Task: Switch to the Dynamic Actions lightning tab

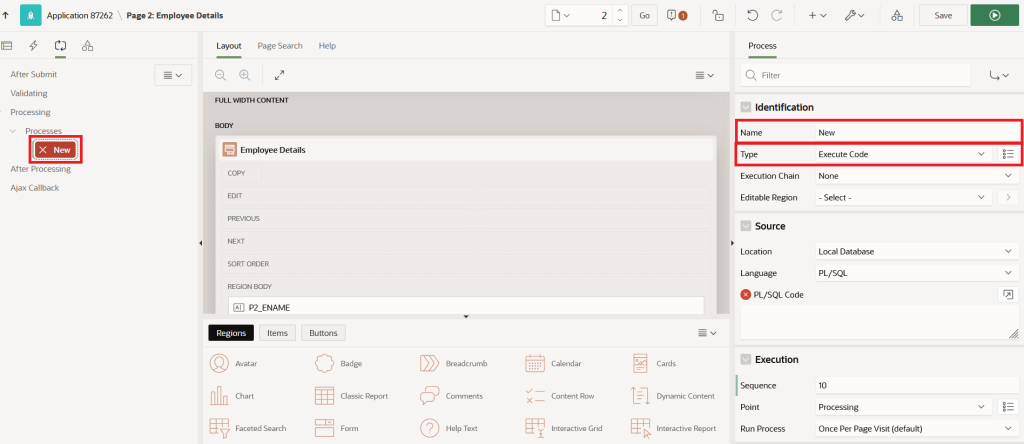Action: tap(34, 46)
